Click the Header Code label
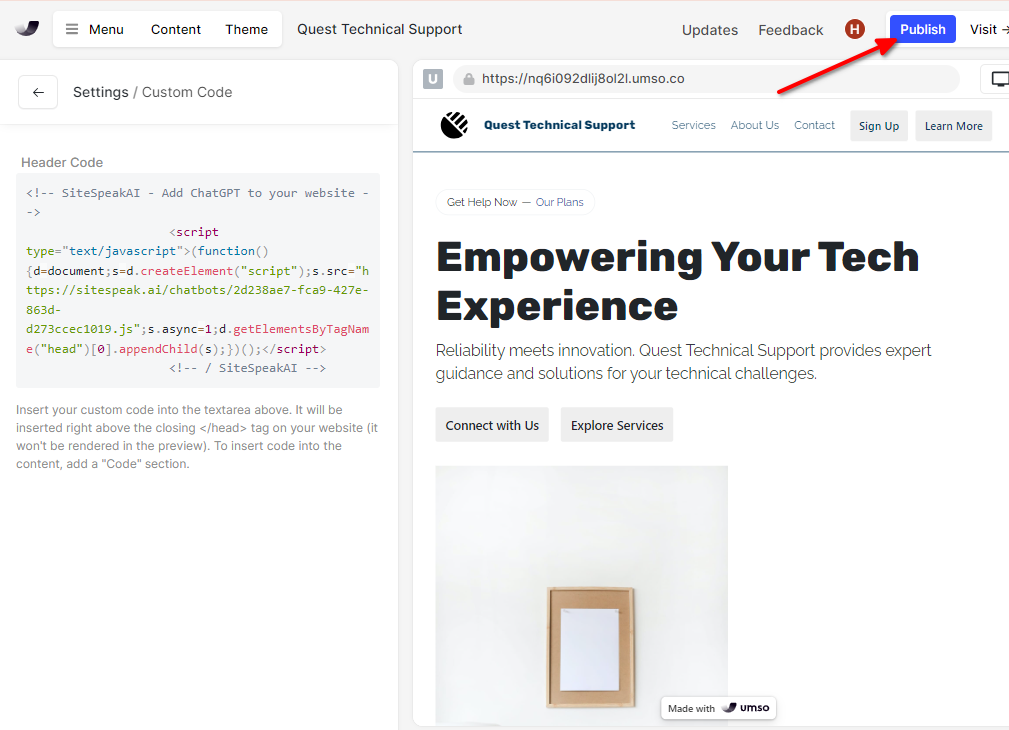Screen dimensions: 1009x730 [x=62, y=162]
